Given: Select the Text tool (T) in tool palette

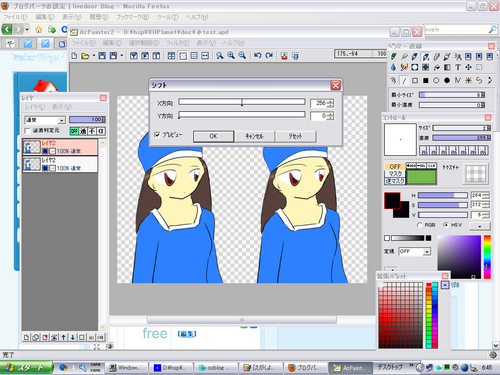Looking at the screenshot, I should click(458, 67).
